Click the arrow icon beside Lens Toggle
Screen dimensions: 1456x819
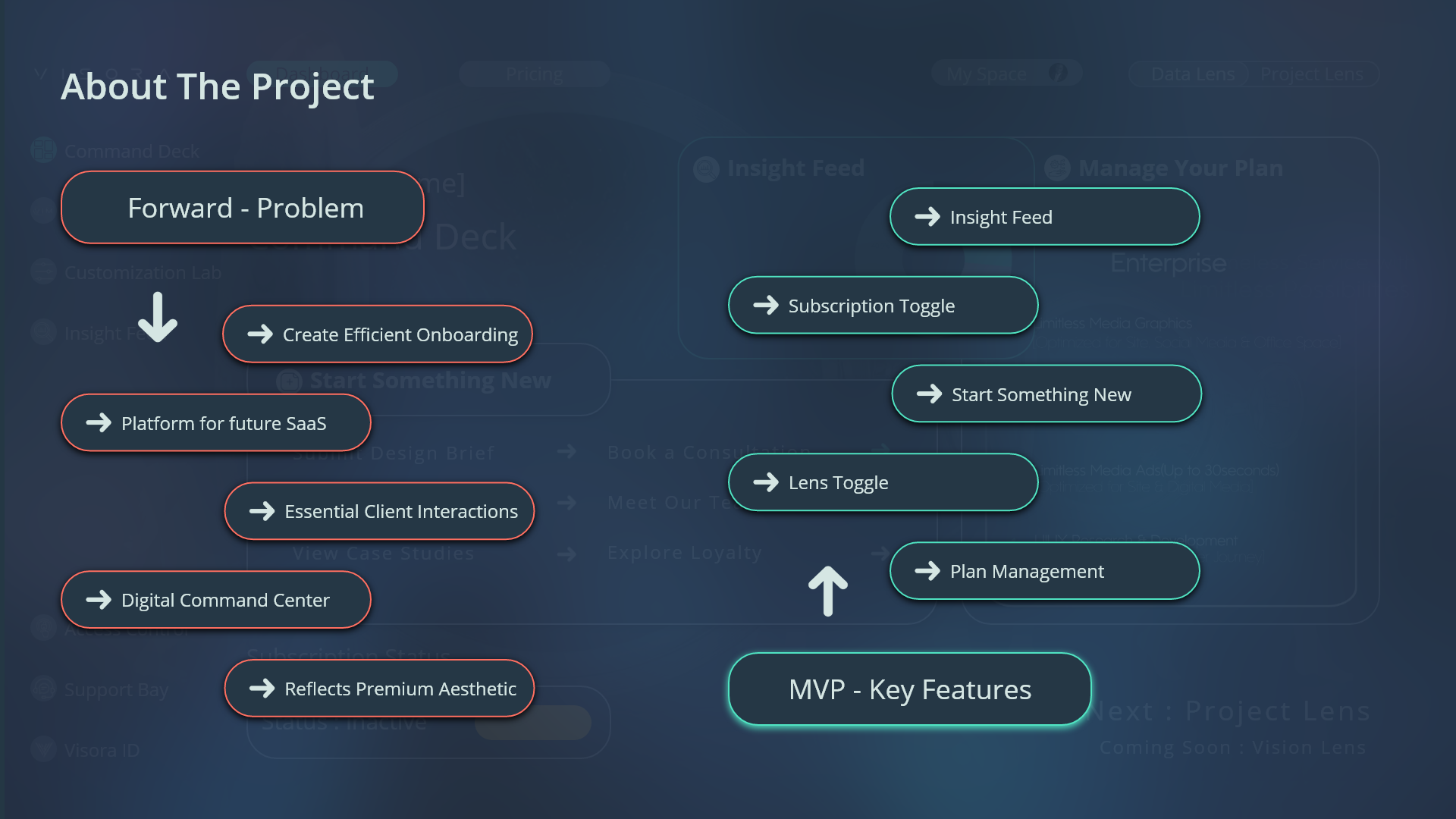tap(766, 482)
